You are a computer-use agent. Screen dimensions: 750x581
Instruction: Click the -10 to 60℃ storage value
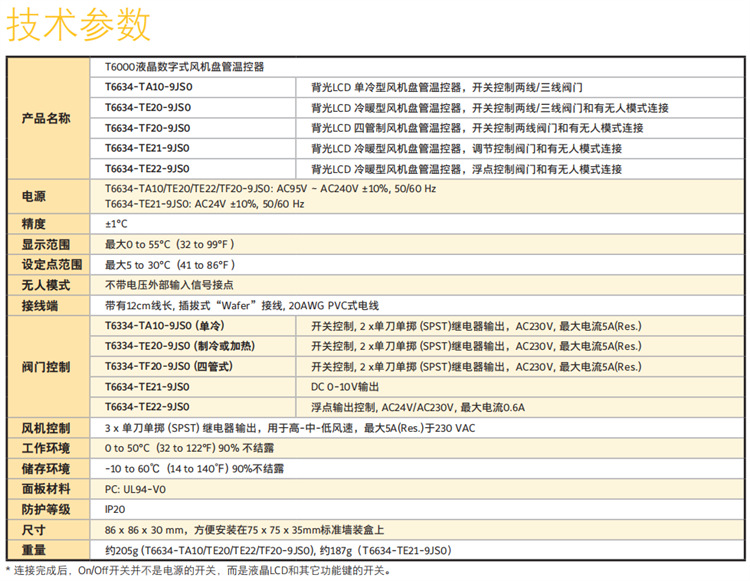(194, 469)
